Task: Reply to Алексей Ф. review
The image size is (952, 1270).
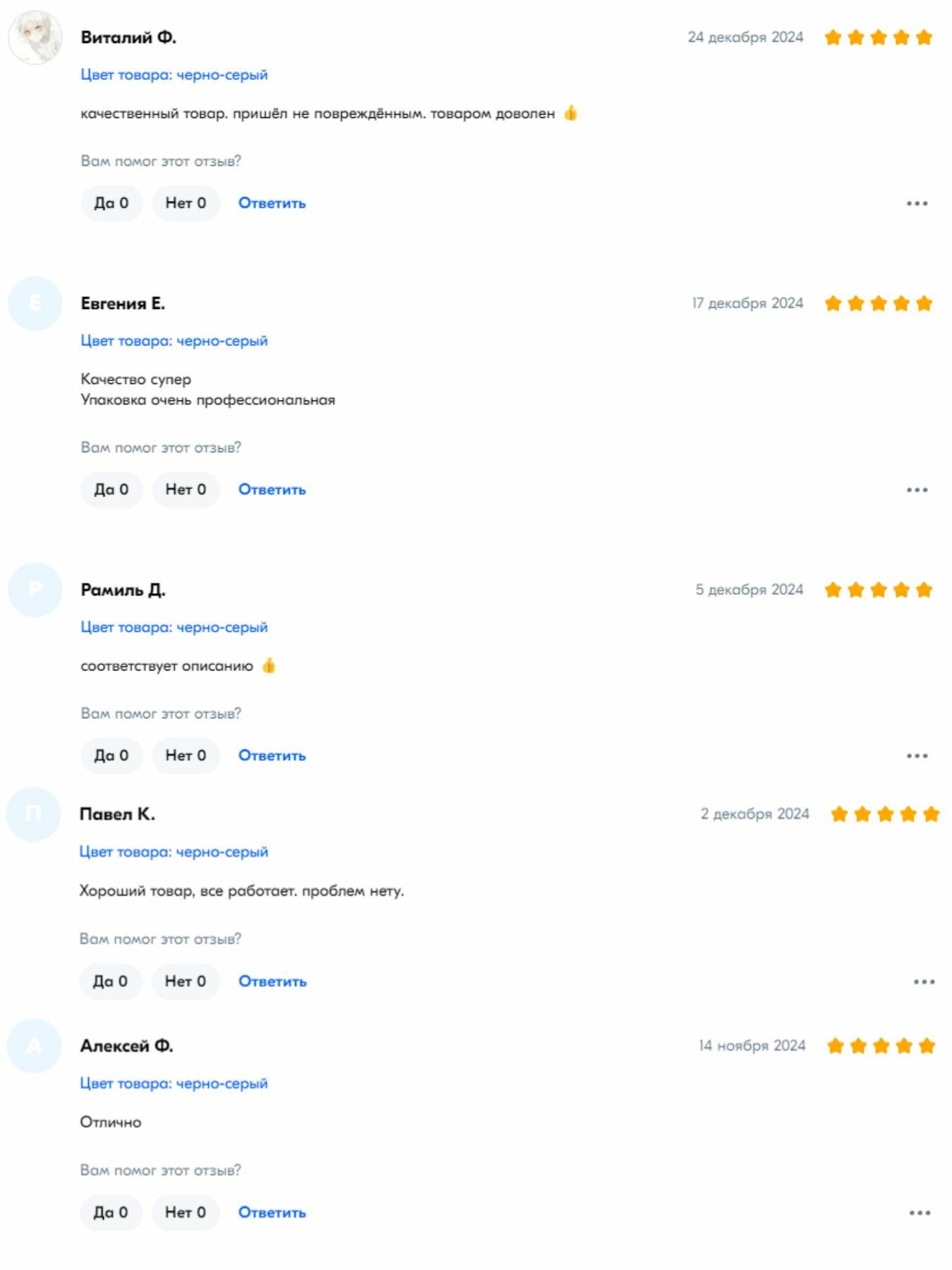Action: [271, 1213]
